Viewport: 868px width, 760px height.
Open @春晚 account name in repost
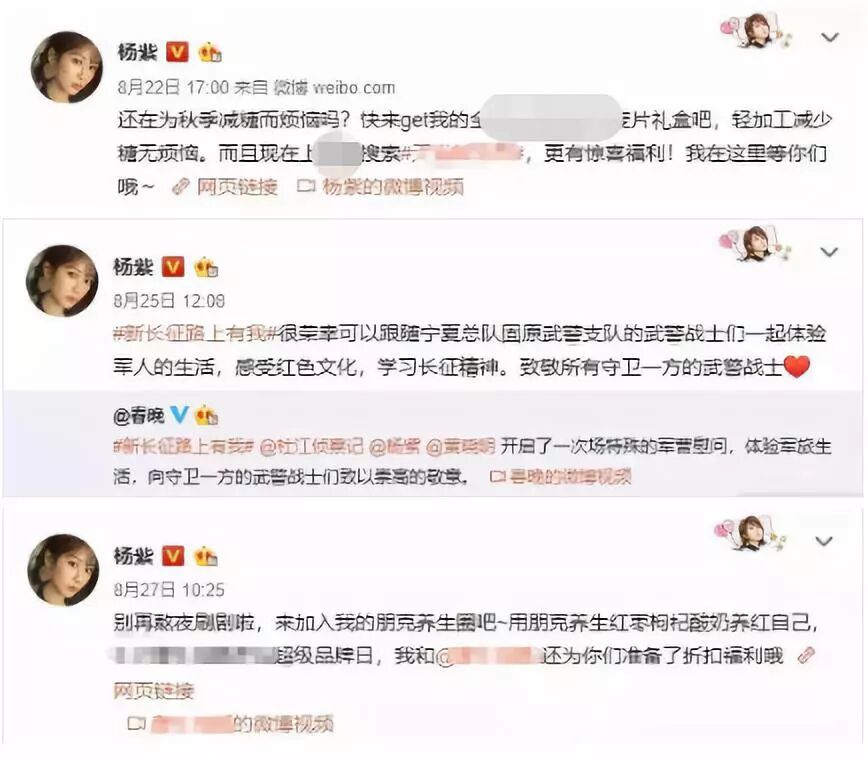[139, 415]
